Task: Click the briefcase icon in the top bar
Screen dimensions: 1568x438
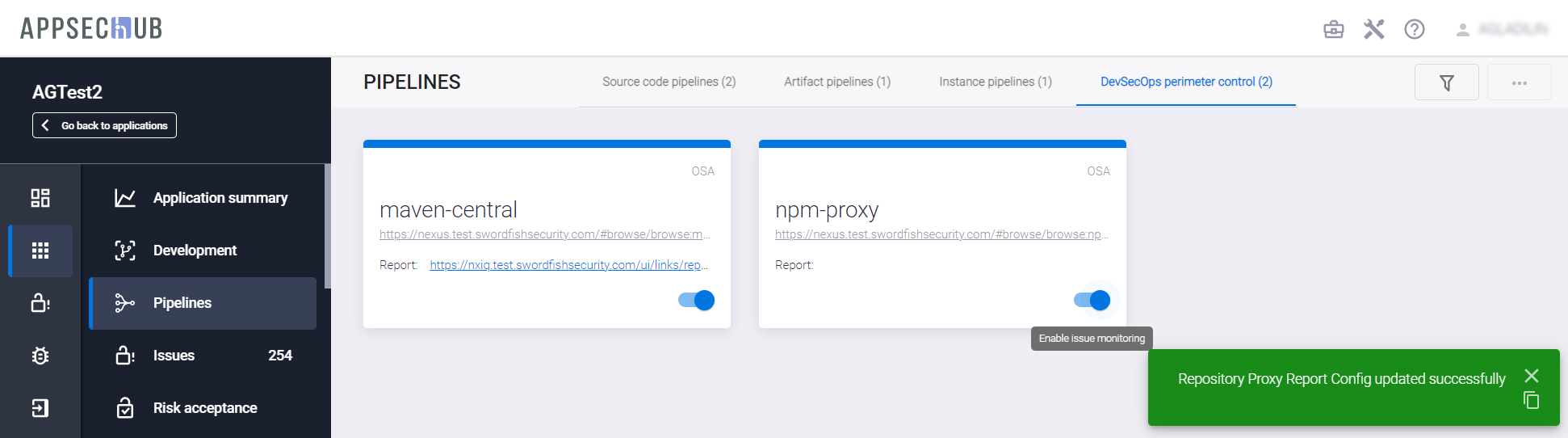Action: tap(1334, 30)
